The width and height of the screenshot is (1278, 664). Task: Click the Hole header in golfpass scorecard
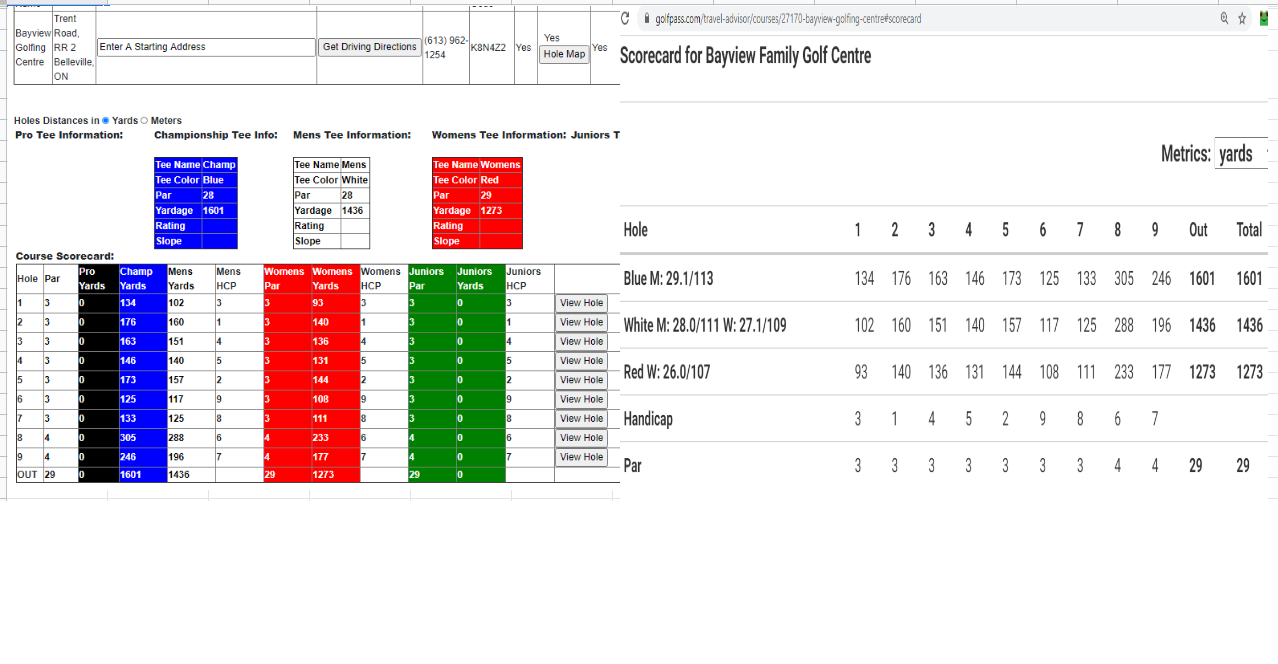635,230
